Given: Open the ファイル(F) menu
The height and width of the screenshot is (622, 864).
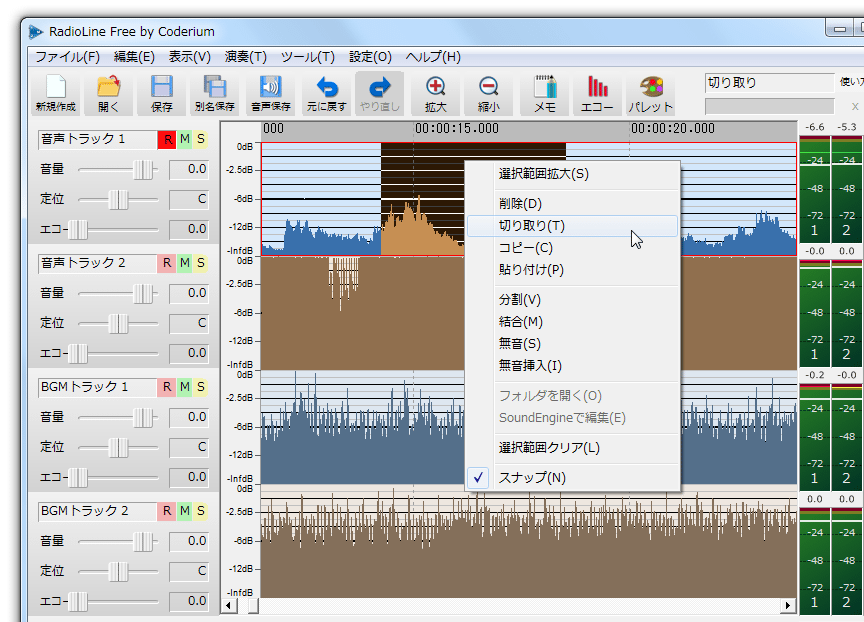Looking at the screenshot, I should [67, 57].
